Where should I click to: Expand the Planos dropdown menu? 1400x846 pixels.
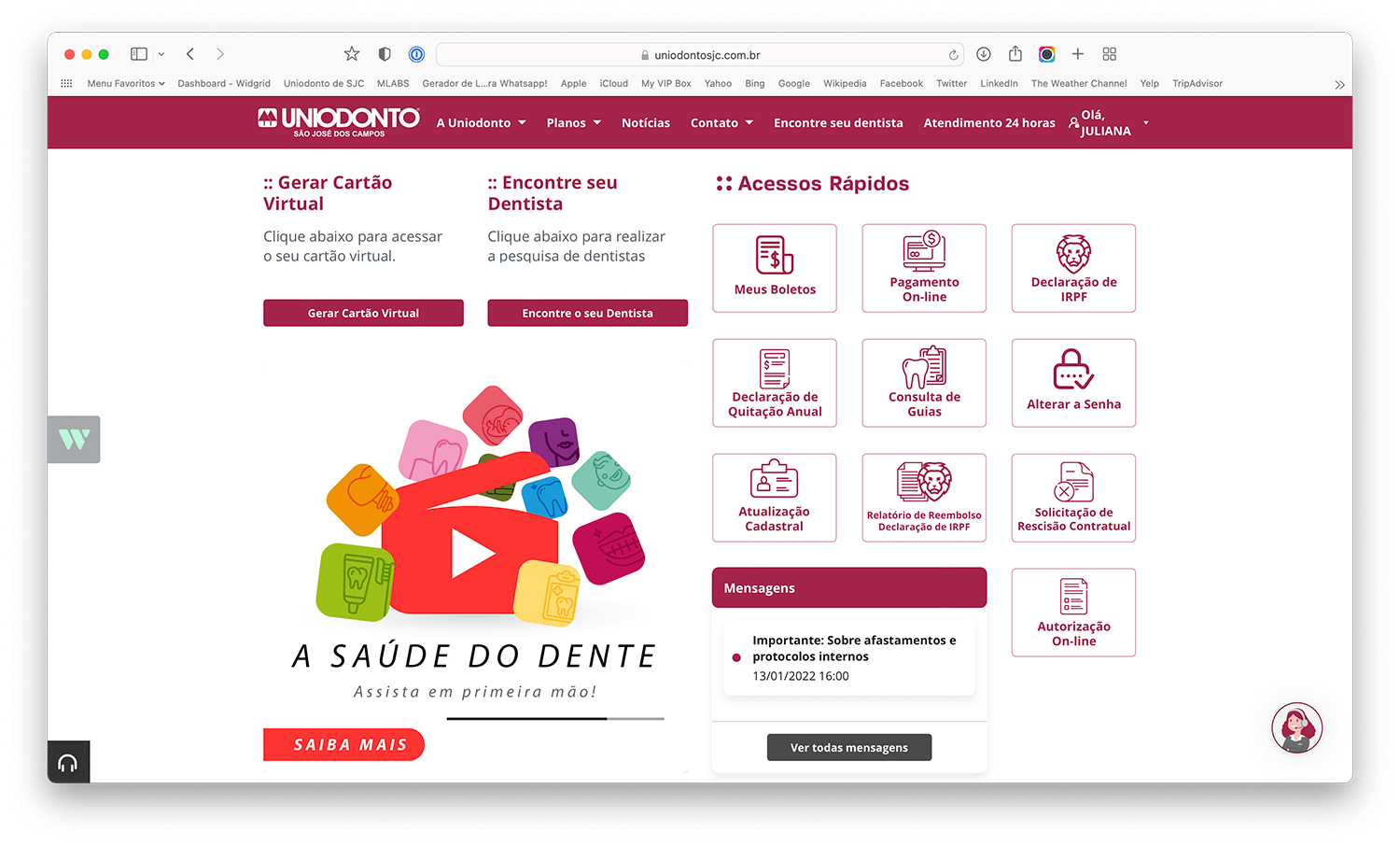click(573, 123)
